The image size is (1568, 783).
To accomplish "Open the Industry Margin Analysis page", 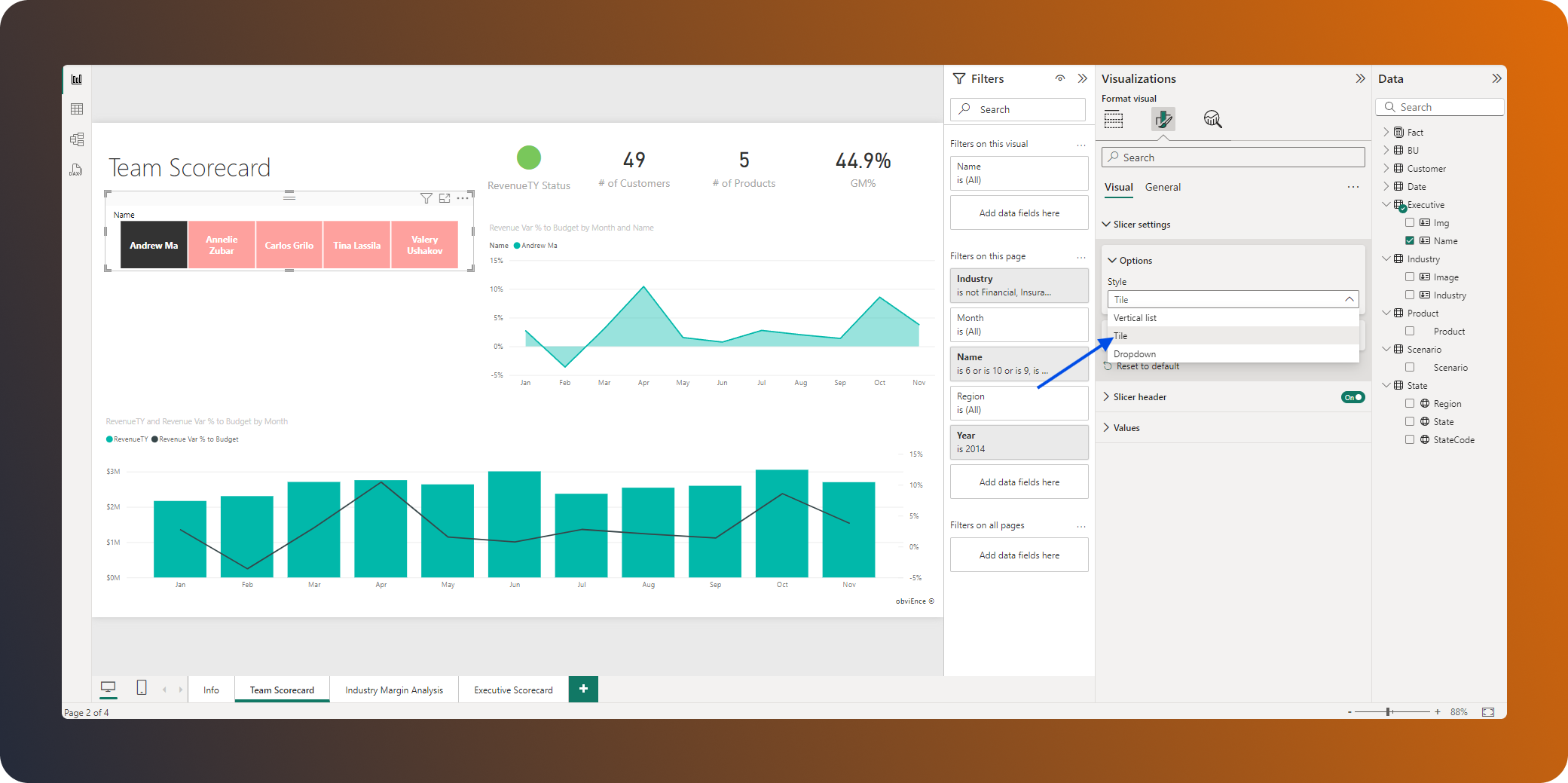I will coord(394,689).
